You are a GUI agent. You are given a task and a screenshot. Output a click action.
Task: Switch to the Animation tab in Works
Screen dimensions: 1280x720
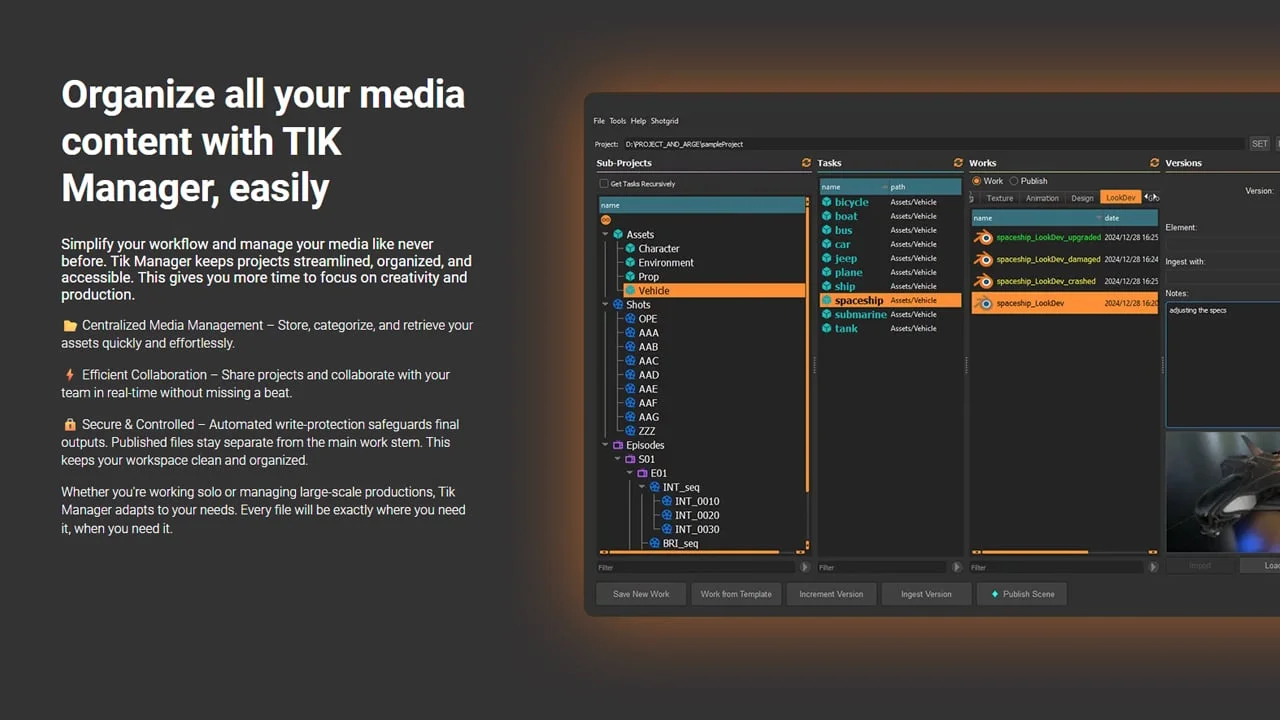coord(1042,198)
